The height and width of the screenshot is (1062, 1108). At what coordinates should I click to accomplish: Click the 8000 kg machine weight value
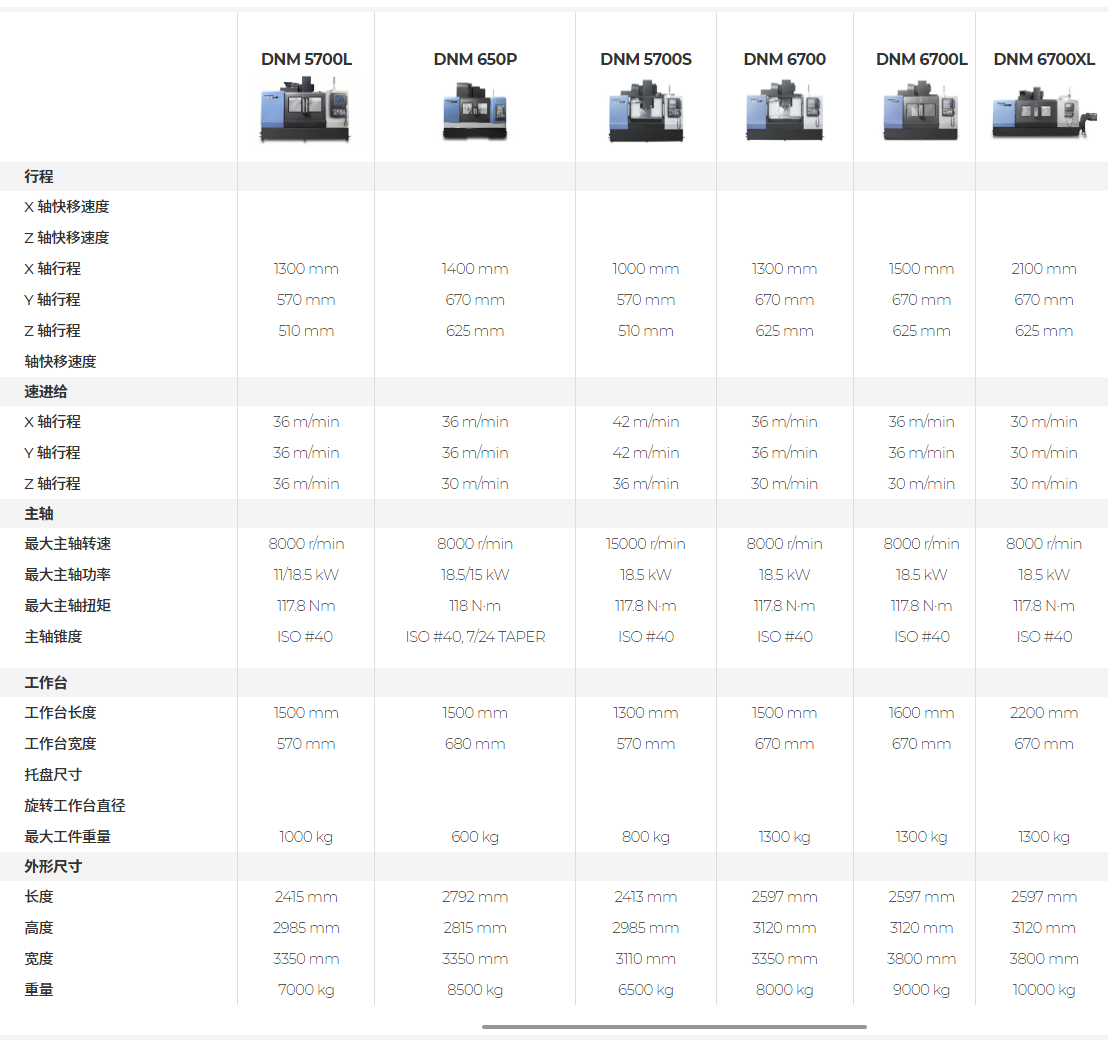(784, 991)
